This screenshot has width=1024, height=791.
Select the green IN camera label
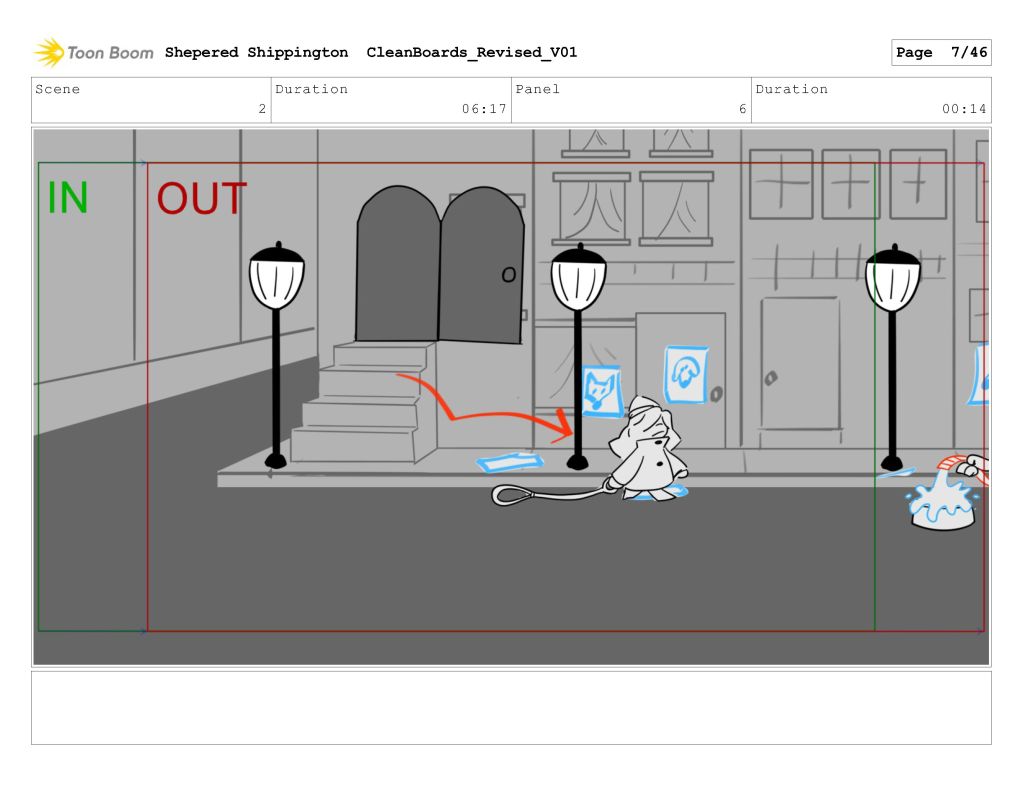pyautogui.click(x=68, y=198)
